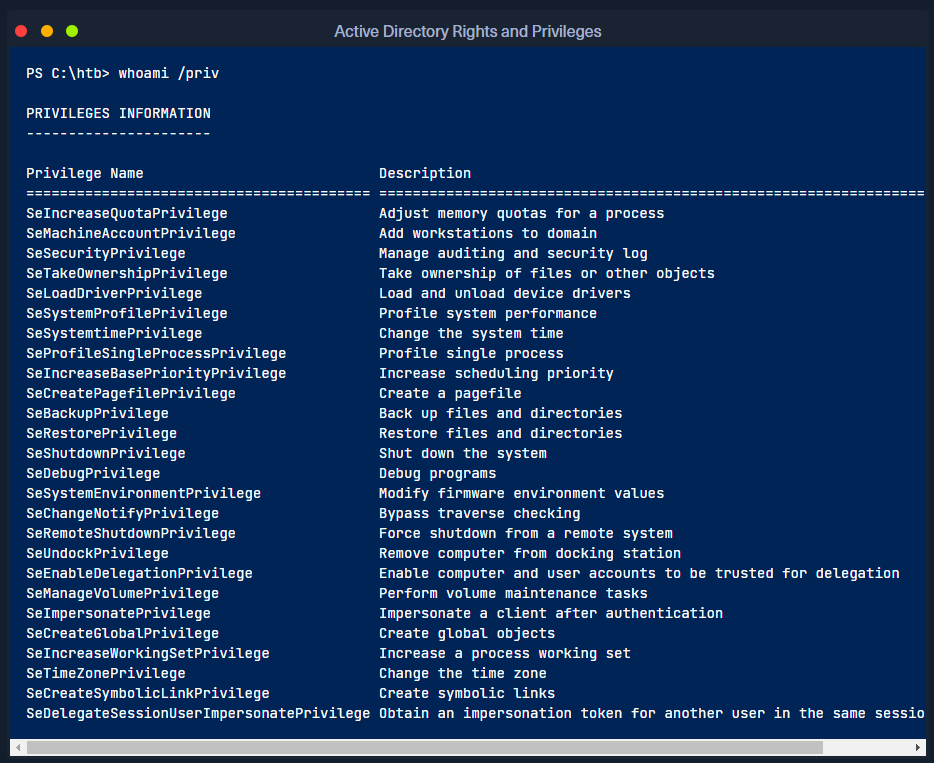Screen dimensions: 934x763
Task: Click the Description column header
Action: 425,173
